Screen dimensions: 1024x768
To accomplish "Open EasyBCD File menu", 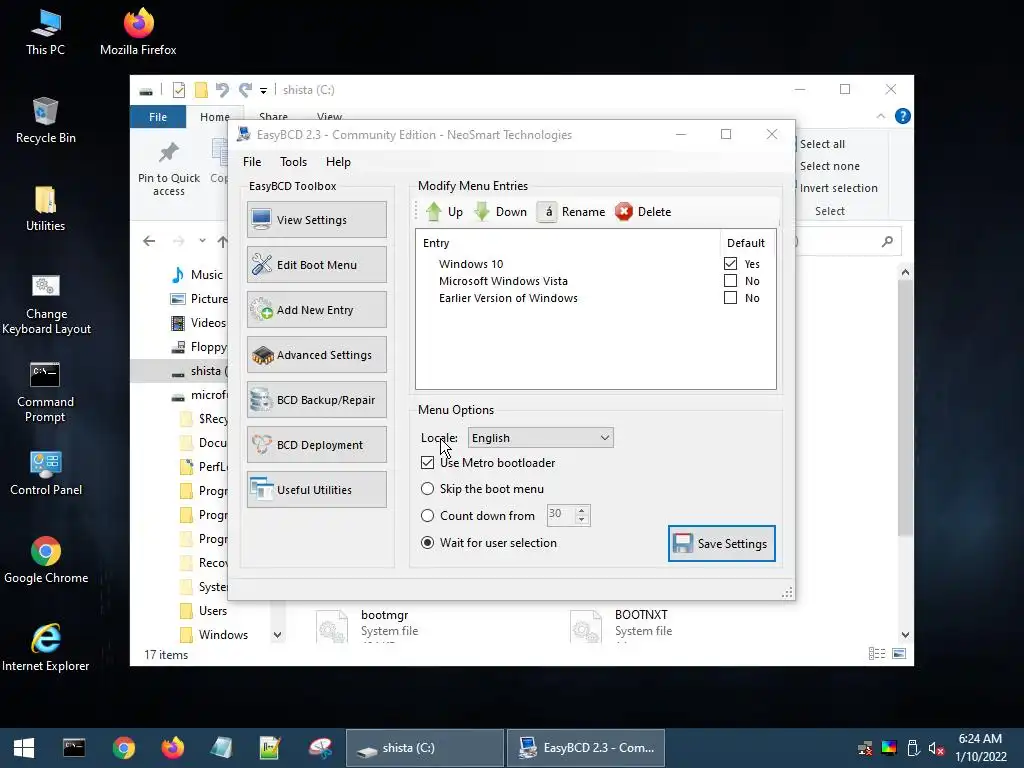I will point(252,162).
